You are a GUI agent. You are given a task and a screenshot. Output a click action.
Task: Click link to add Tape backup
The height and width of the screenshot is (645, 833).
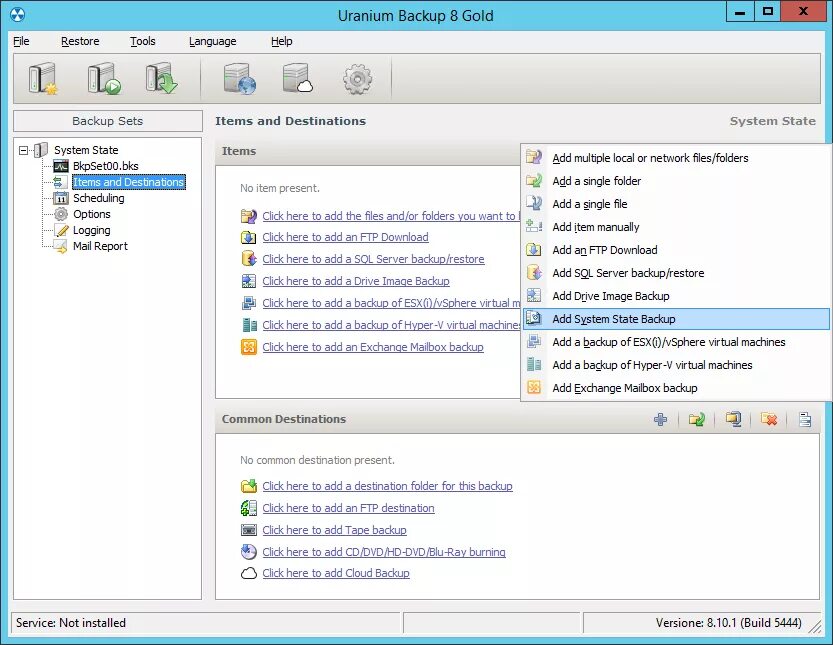tap(334, 530)
